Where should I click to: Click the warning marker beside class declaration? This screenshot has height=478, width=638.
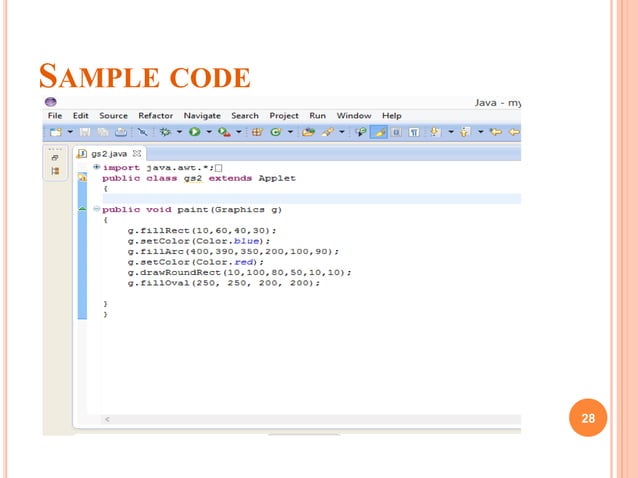(x=82, y=177)
